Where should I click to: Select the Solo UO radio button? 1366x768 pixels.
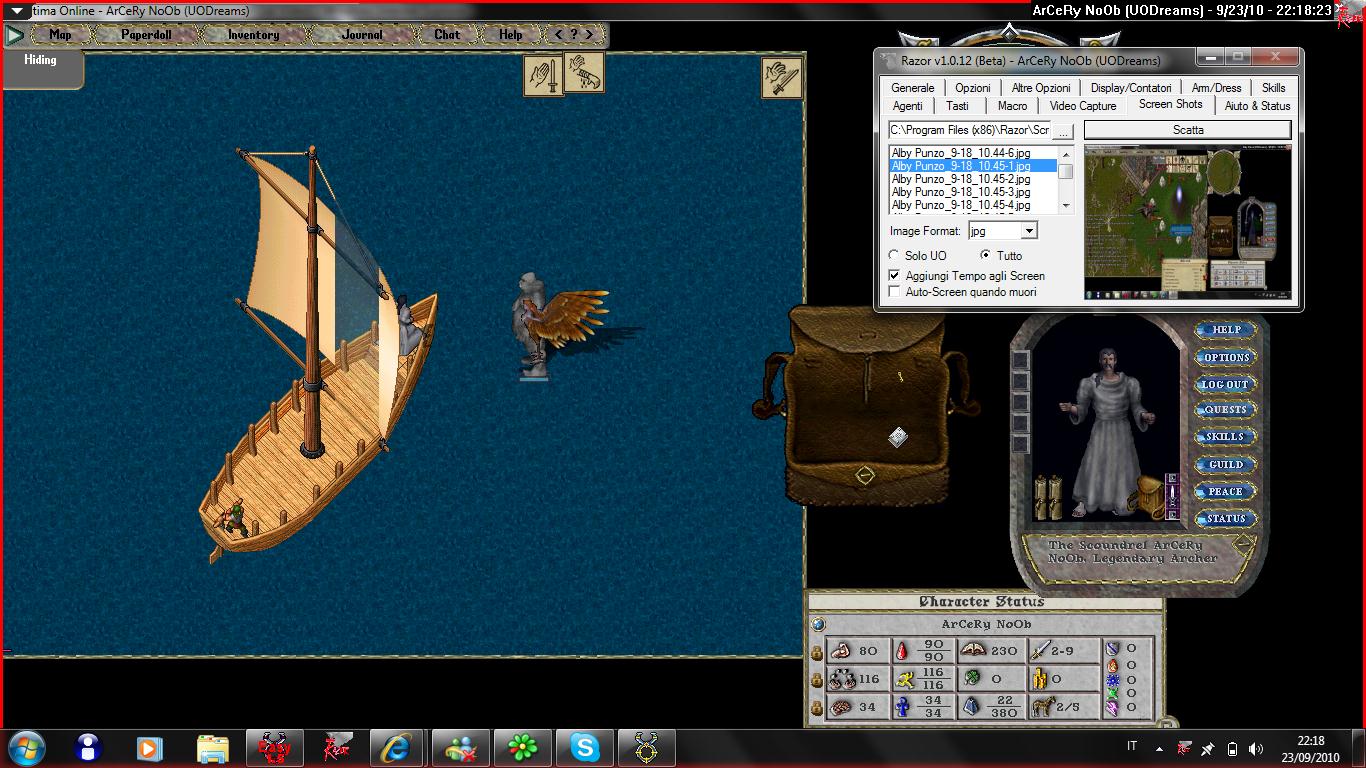894,256
